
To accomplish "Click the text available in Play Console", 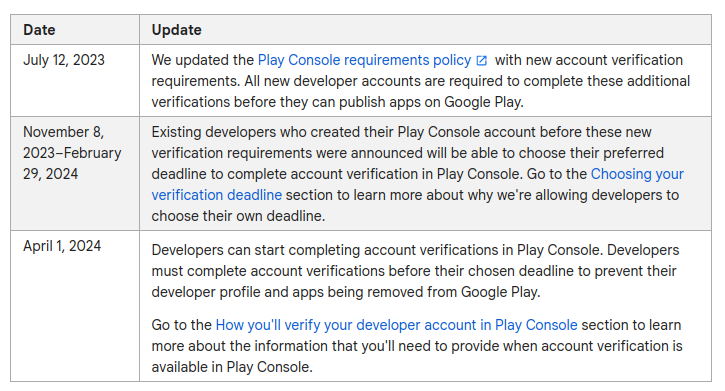I will click(x=232, y=367).
